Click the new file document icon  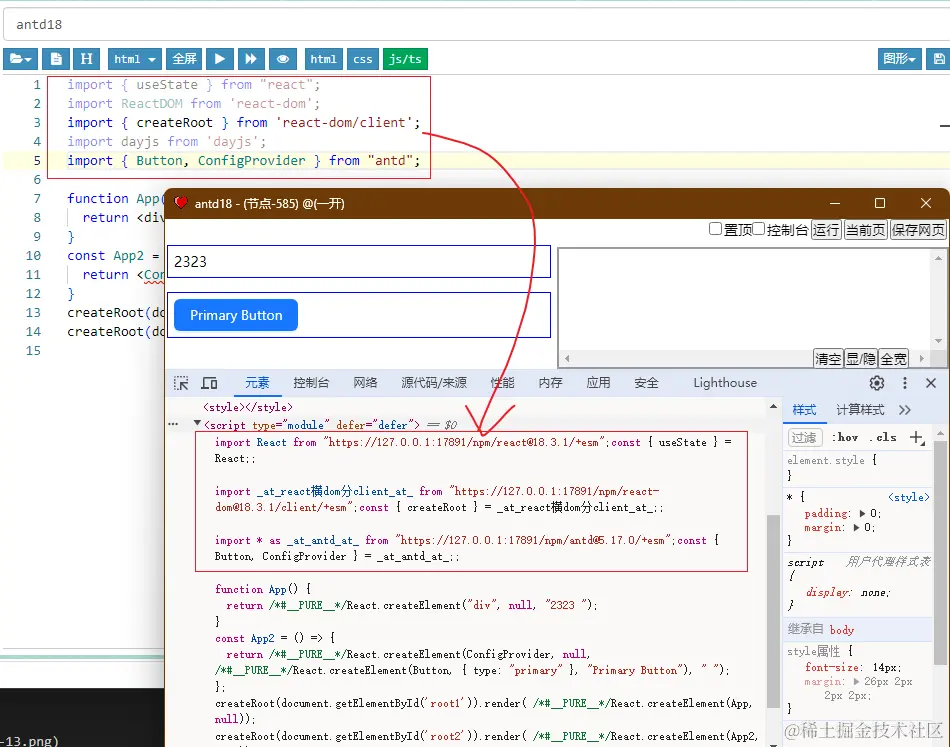point(56,59)
